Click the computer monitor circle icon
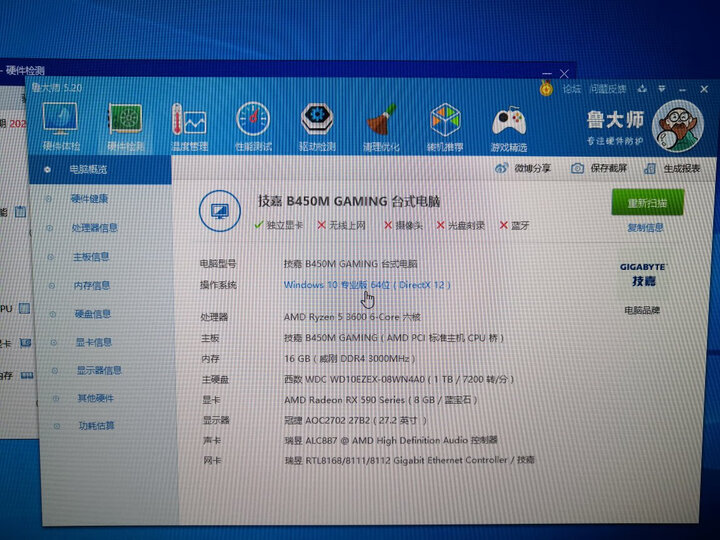Screen dimensions: 720x540 click(220, 211)
